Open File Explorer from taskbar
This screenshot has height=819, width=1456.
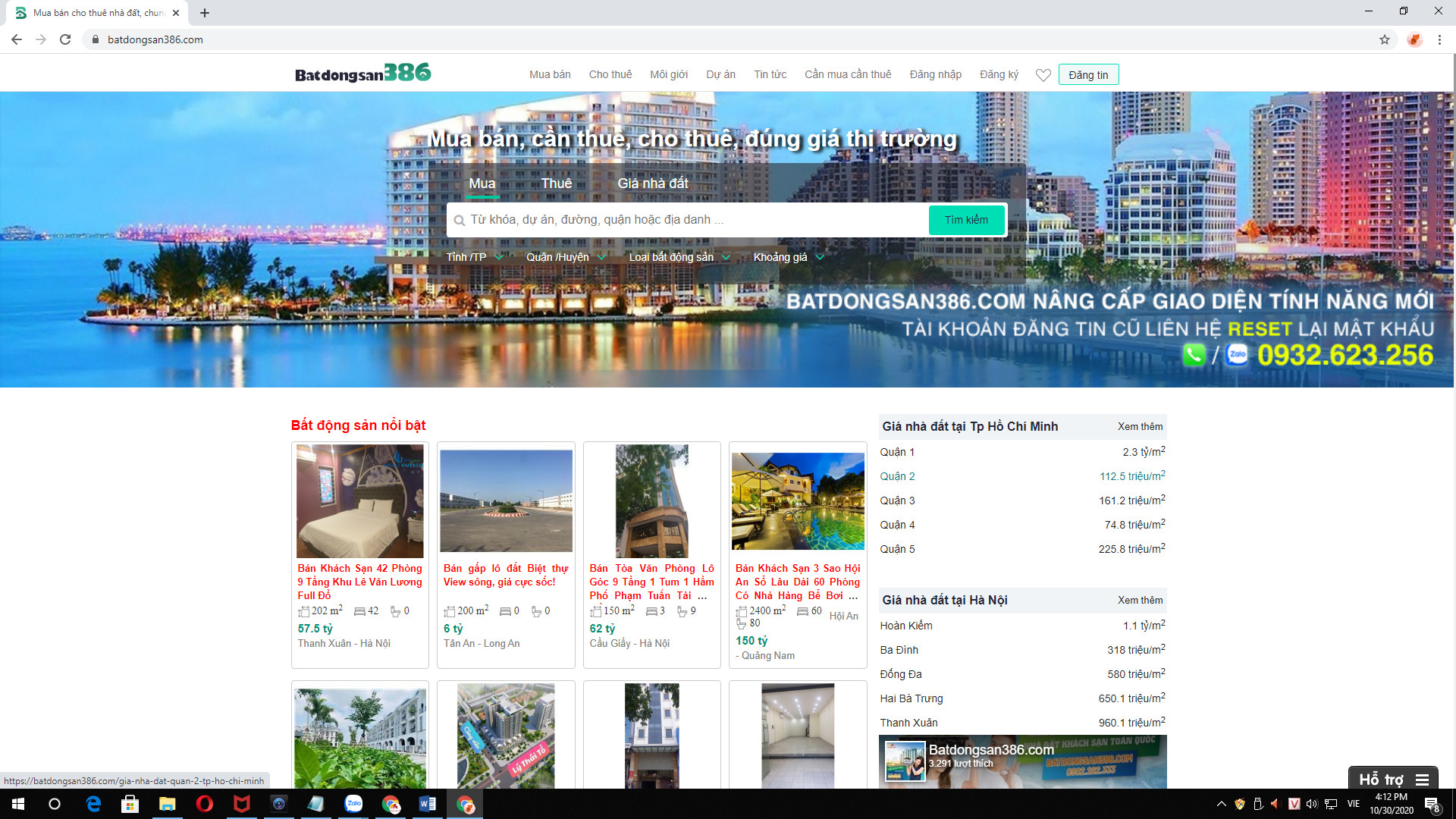(168, 804)
